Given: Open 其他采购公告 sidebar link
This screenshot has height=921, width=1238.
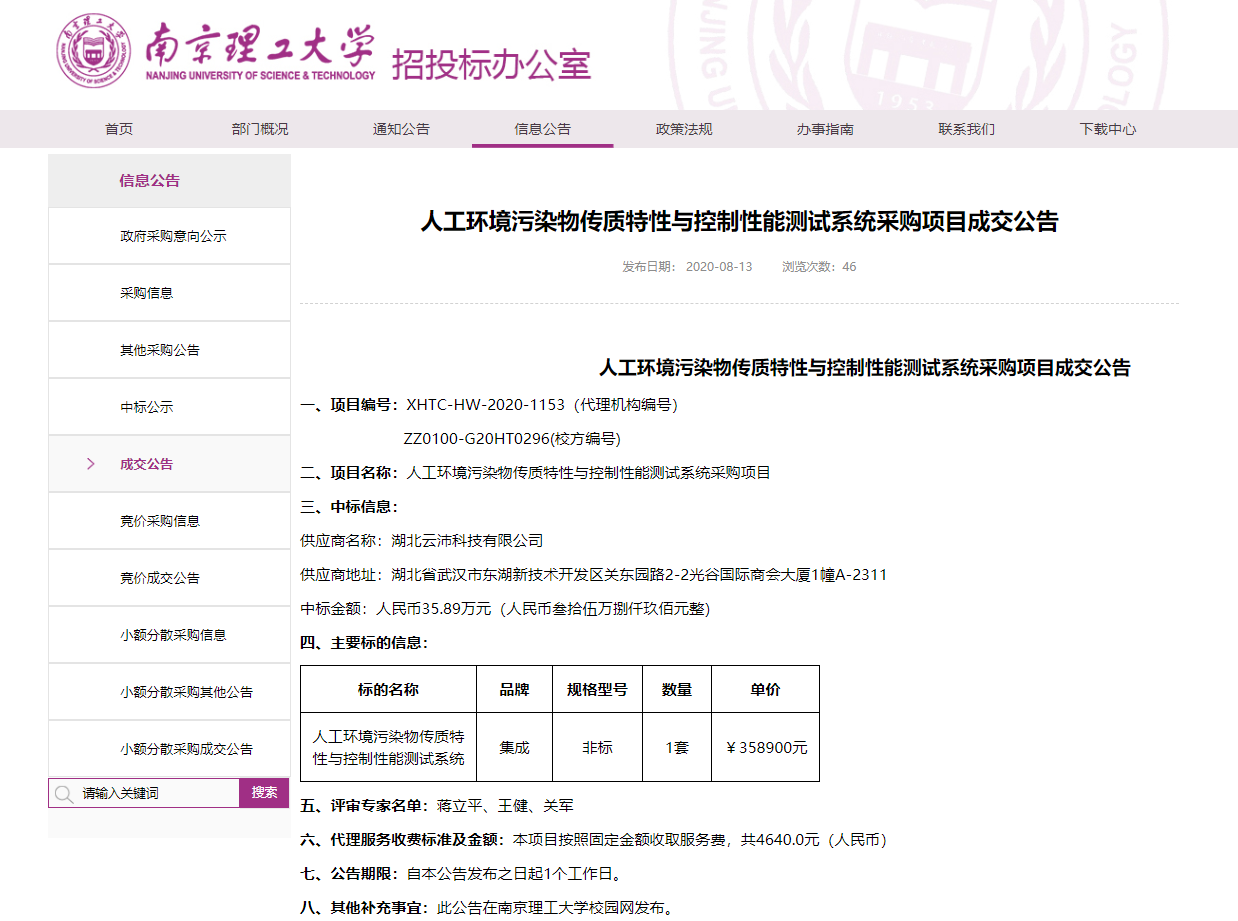Looking at the screenshot, I should pos(160,350).
